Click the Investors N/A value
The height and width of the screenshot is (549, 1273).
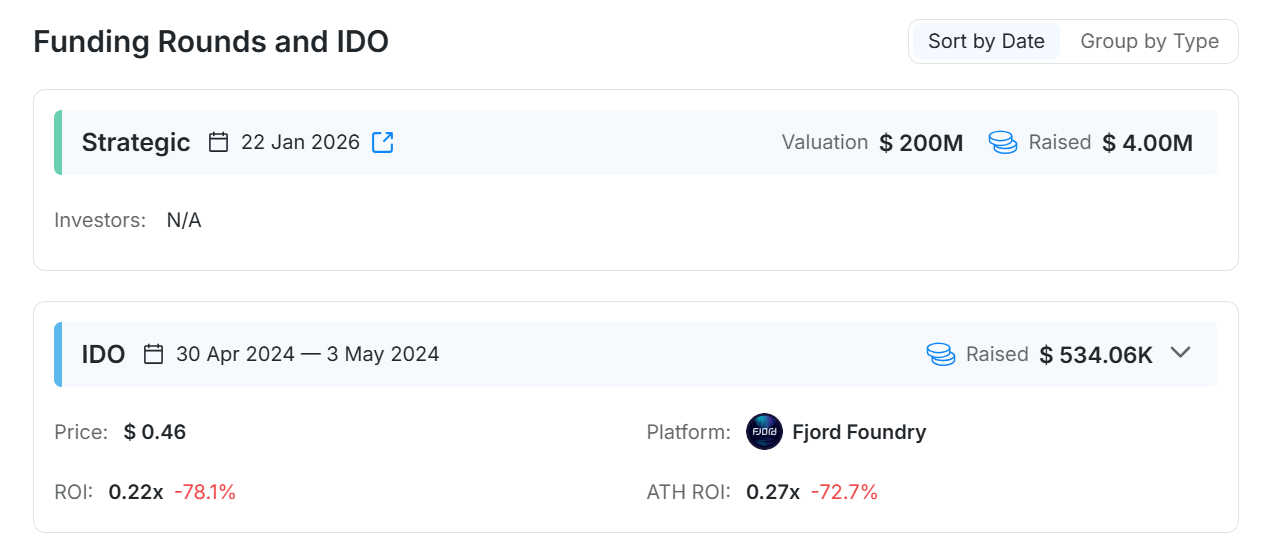point(184,220)
